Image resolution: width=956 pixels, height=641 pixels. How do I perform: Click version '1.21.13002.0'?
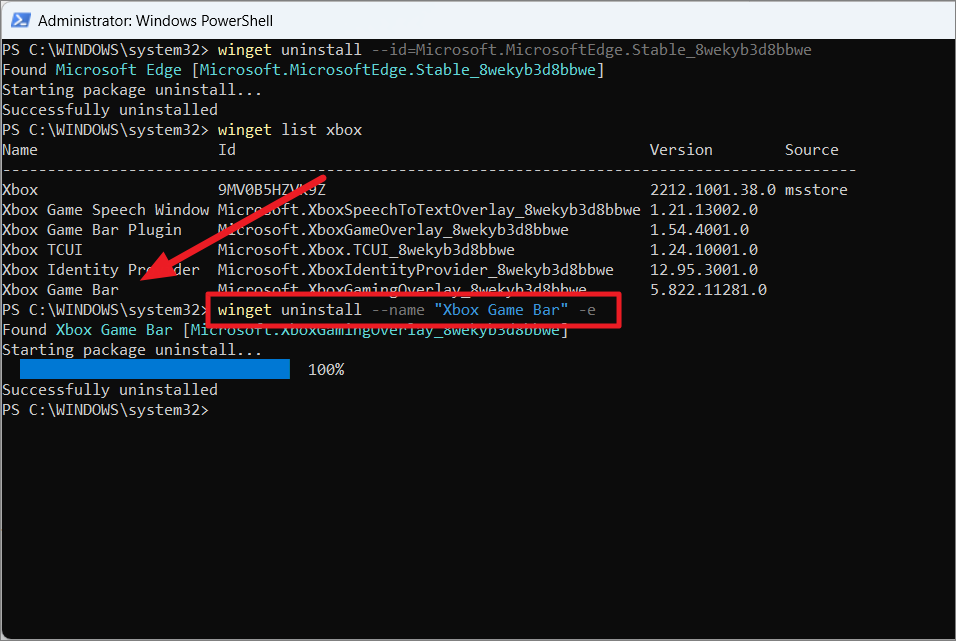(704, 210)
